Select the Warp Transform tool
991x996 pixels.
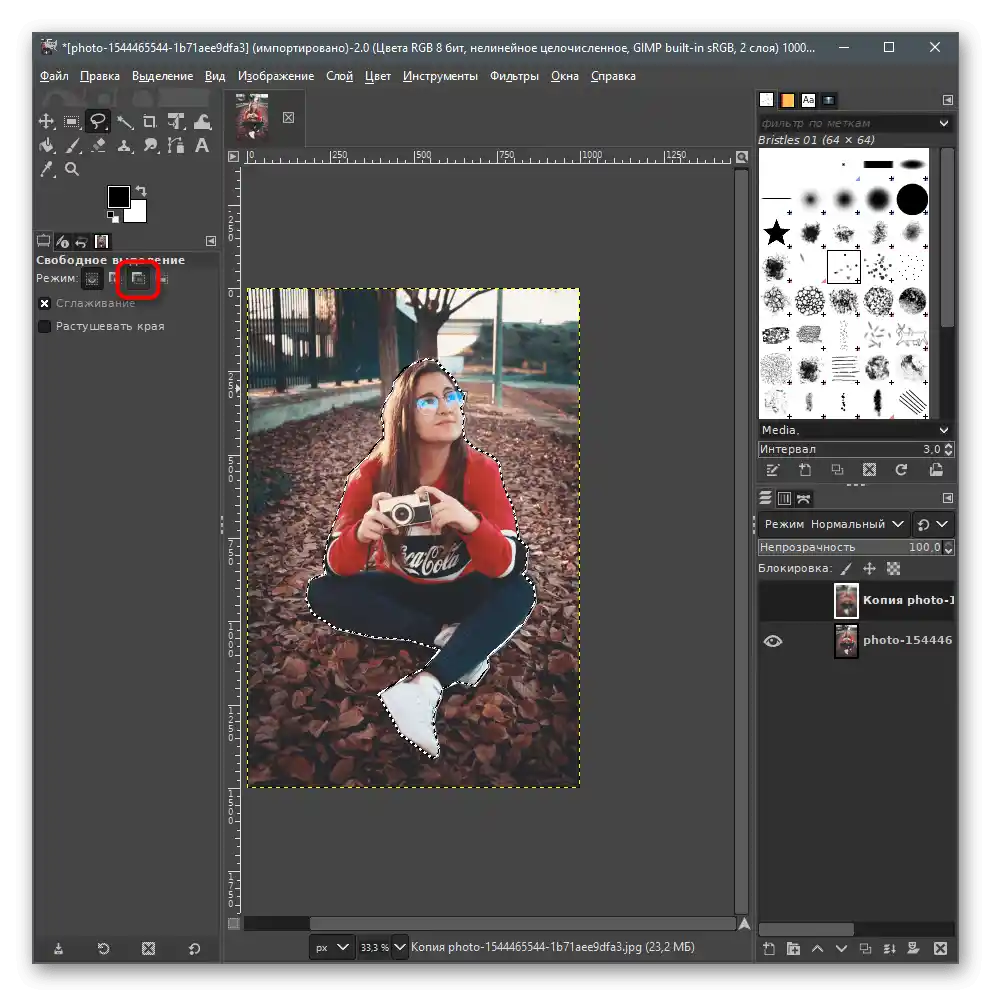(x=202, y=121)
